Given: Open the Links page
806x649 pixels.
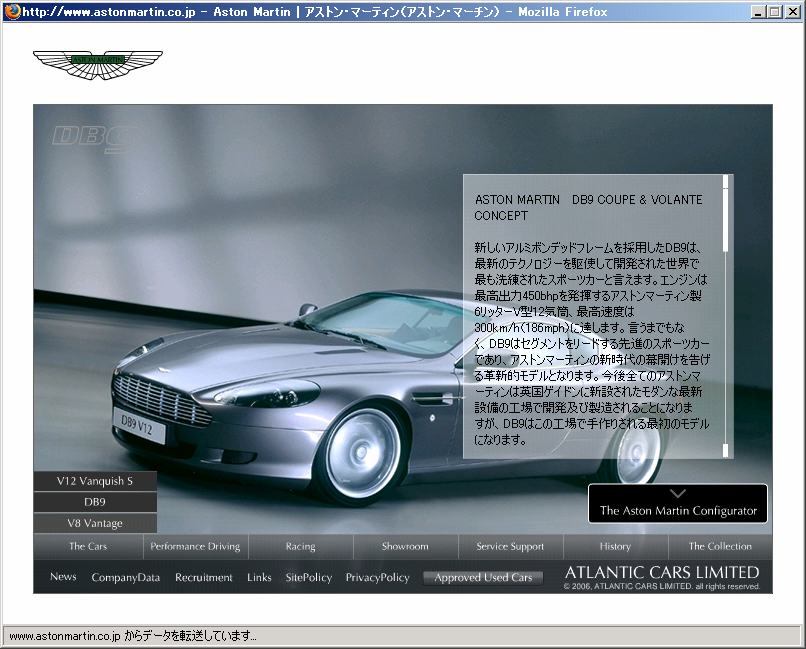Looking at the screenshot, I should click(x=259, y=578).
